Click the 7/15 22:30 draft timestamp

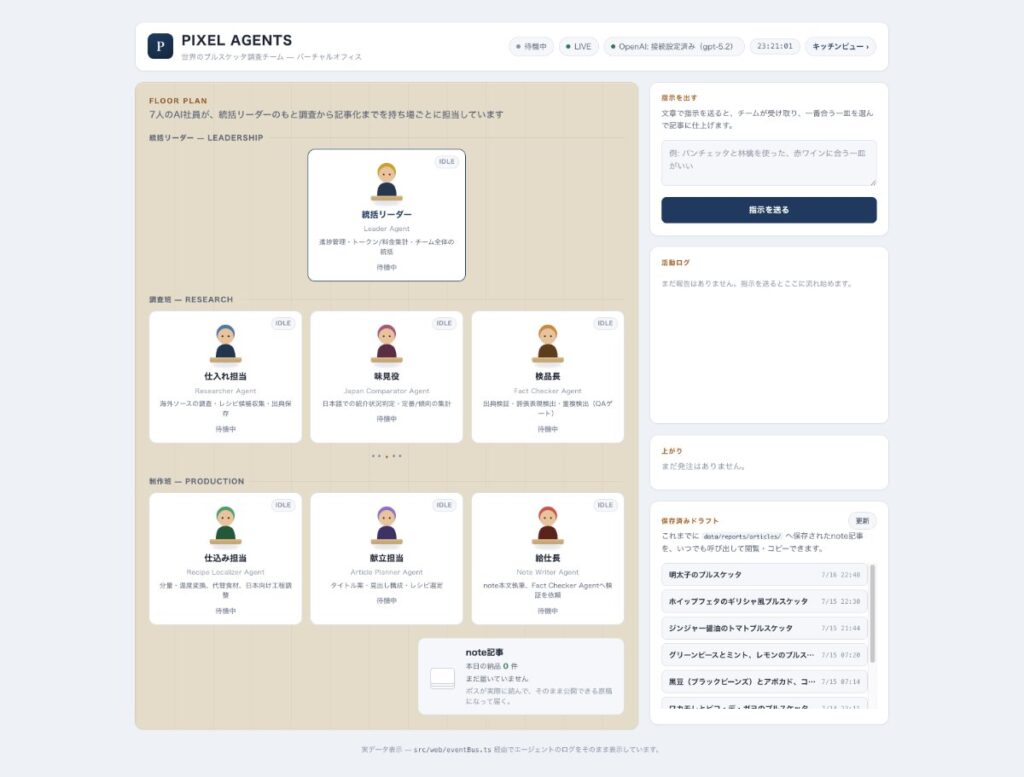(840, 602)
